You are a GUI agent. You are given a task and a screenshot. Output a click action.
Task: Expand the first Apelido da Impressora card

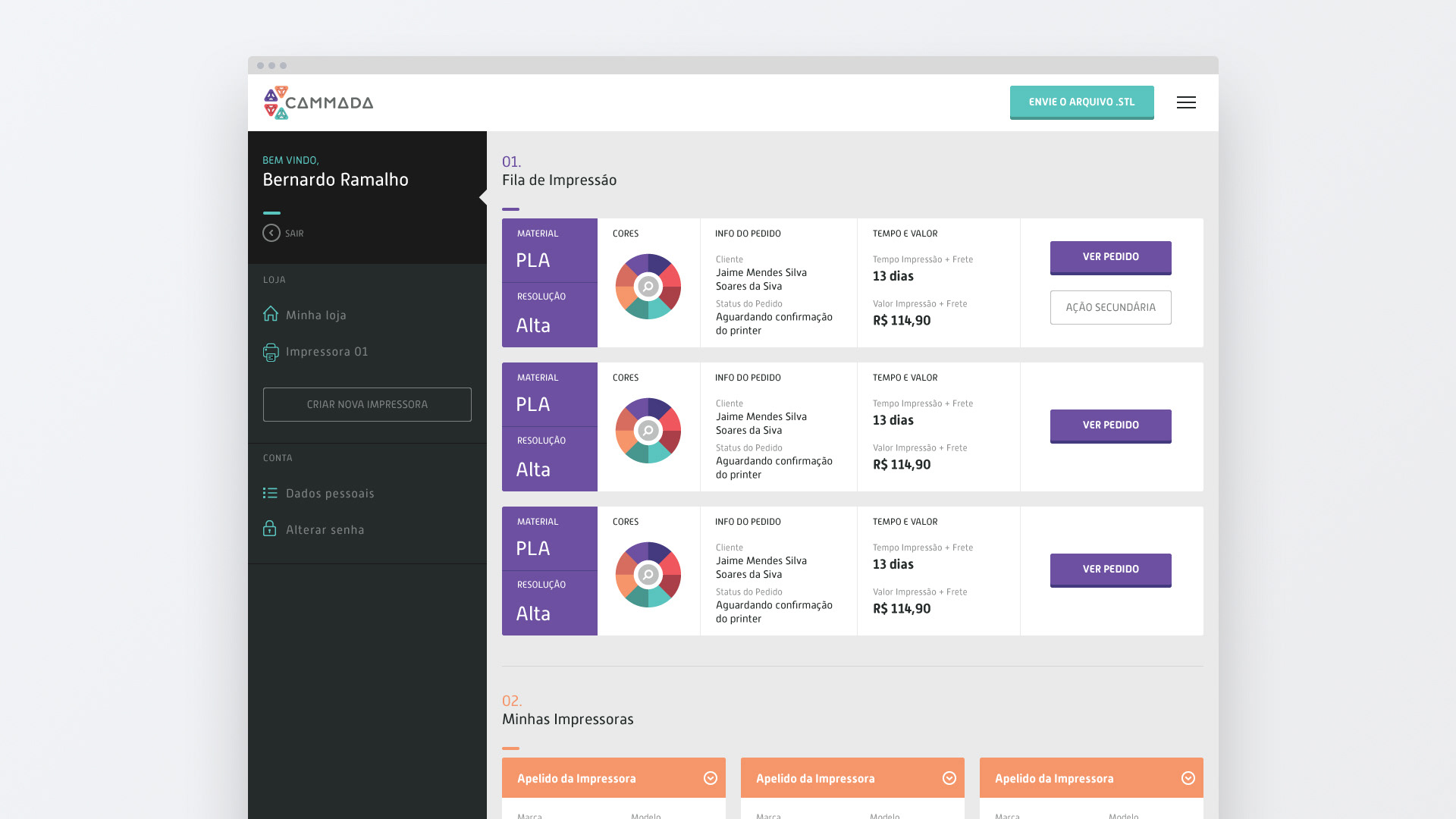click(711, 778)
